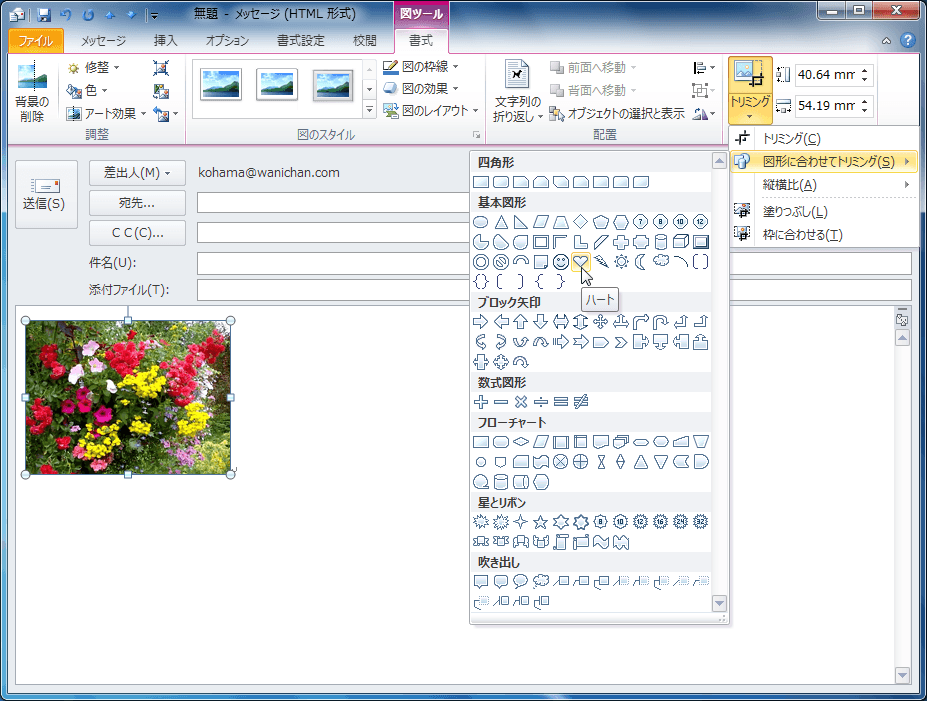Minimize the ribbon with the caret icon
The width and height of the screenshot is (927, 701).
(886, 41)
